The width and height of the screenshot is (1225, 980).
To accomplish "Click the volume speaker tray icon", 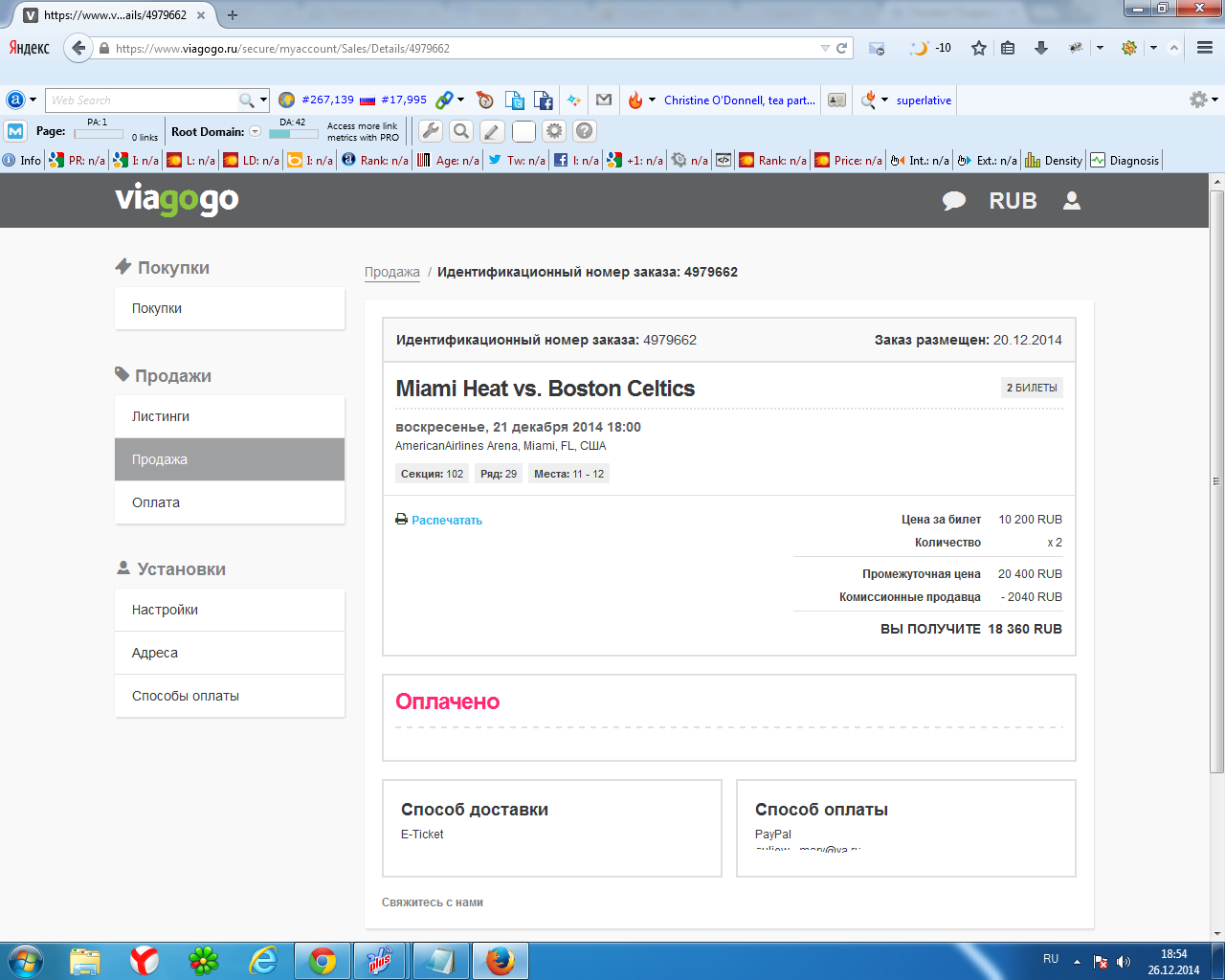I will click(x=1124, y=962).
